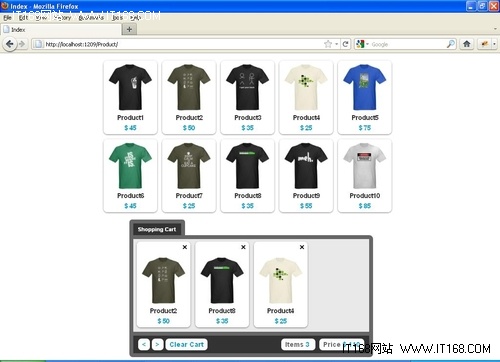Bookmark the page with the star icon
Viewport: 500px width, 362px height.
pos(328,44)
